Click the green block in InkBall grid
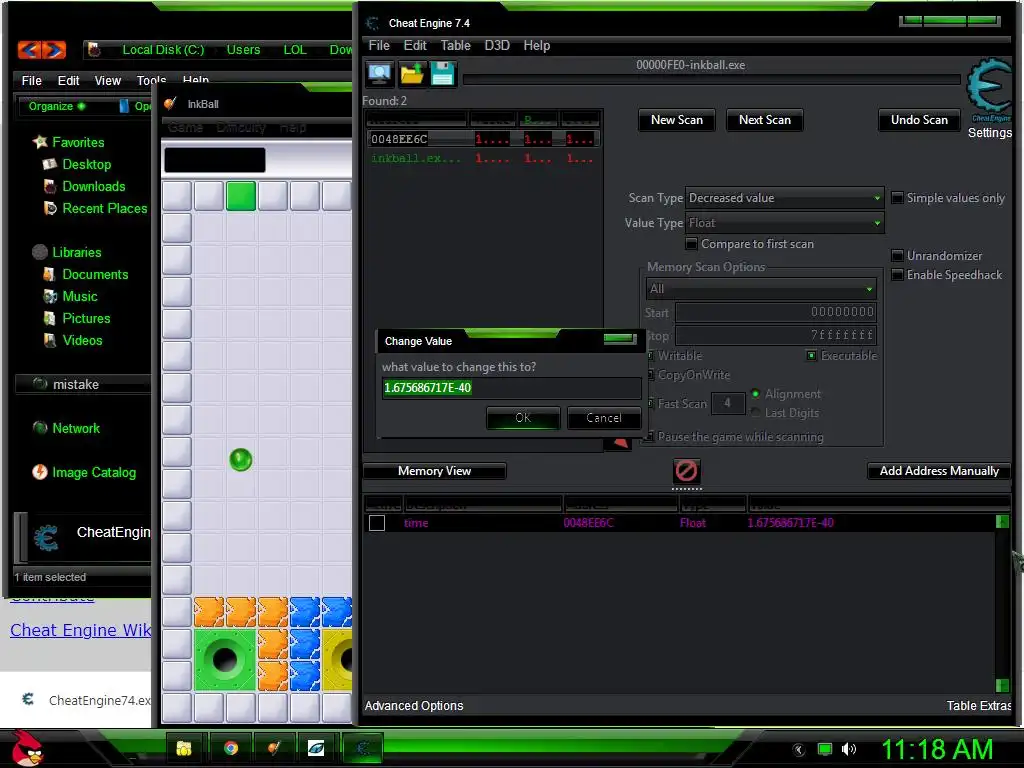 click(241, 196)
